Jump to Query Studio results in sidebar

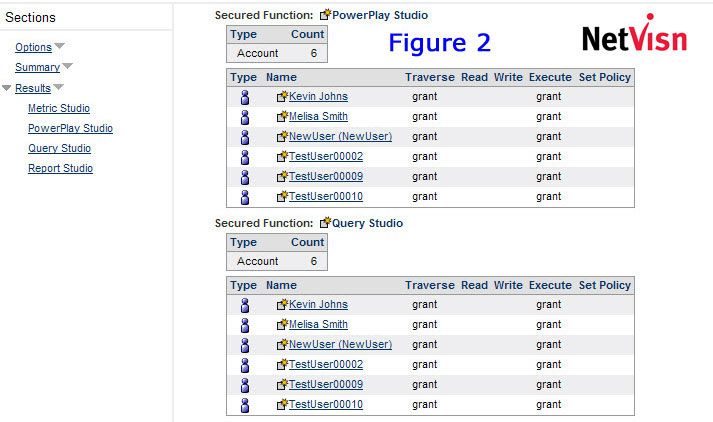[59, 148]
